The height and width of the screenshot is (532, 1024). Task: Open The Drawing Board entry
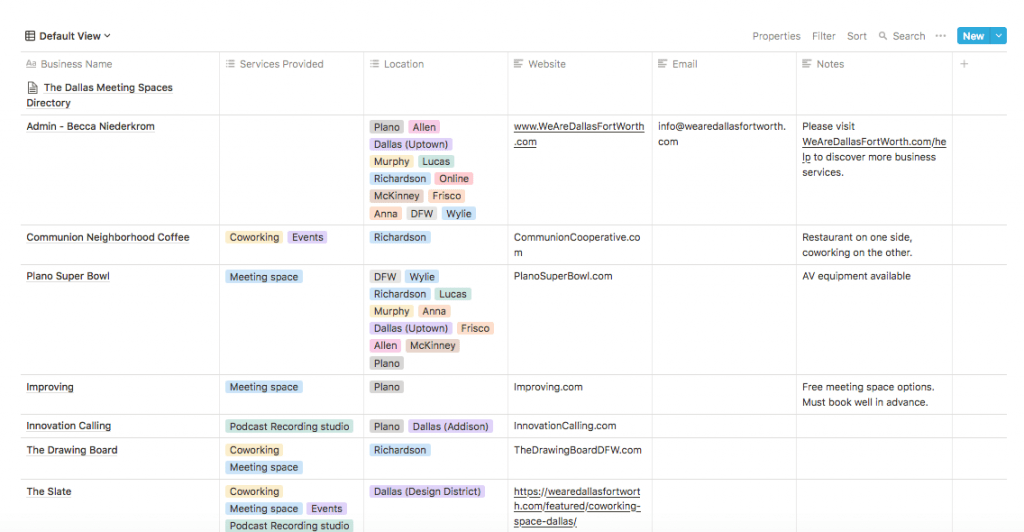[72, 450]
